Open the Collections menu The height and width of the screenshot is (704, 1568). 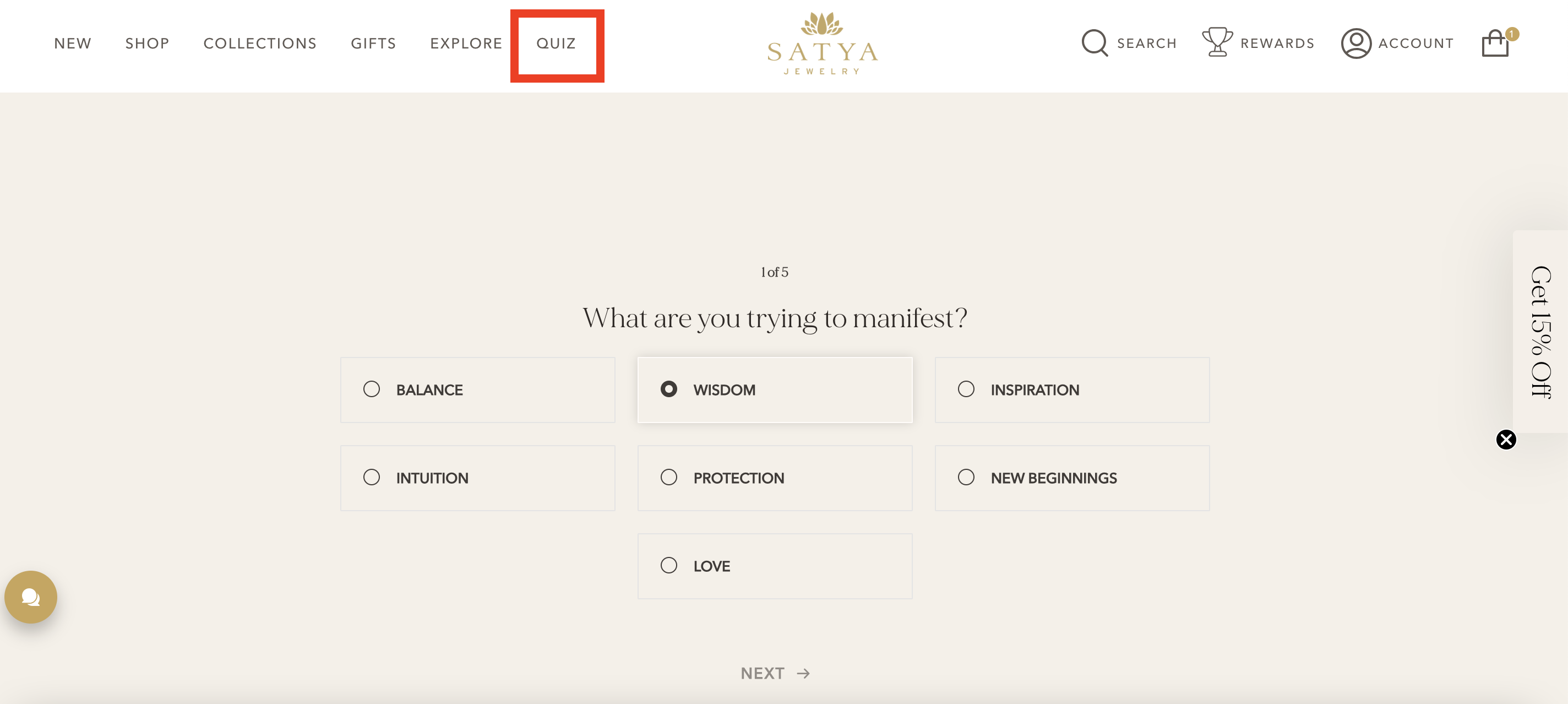tap(260, 43)
